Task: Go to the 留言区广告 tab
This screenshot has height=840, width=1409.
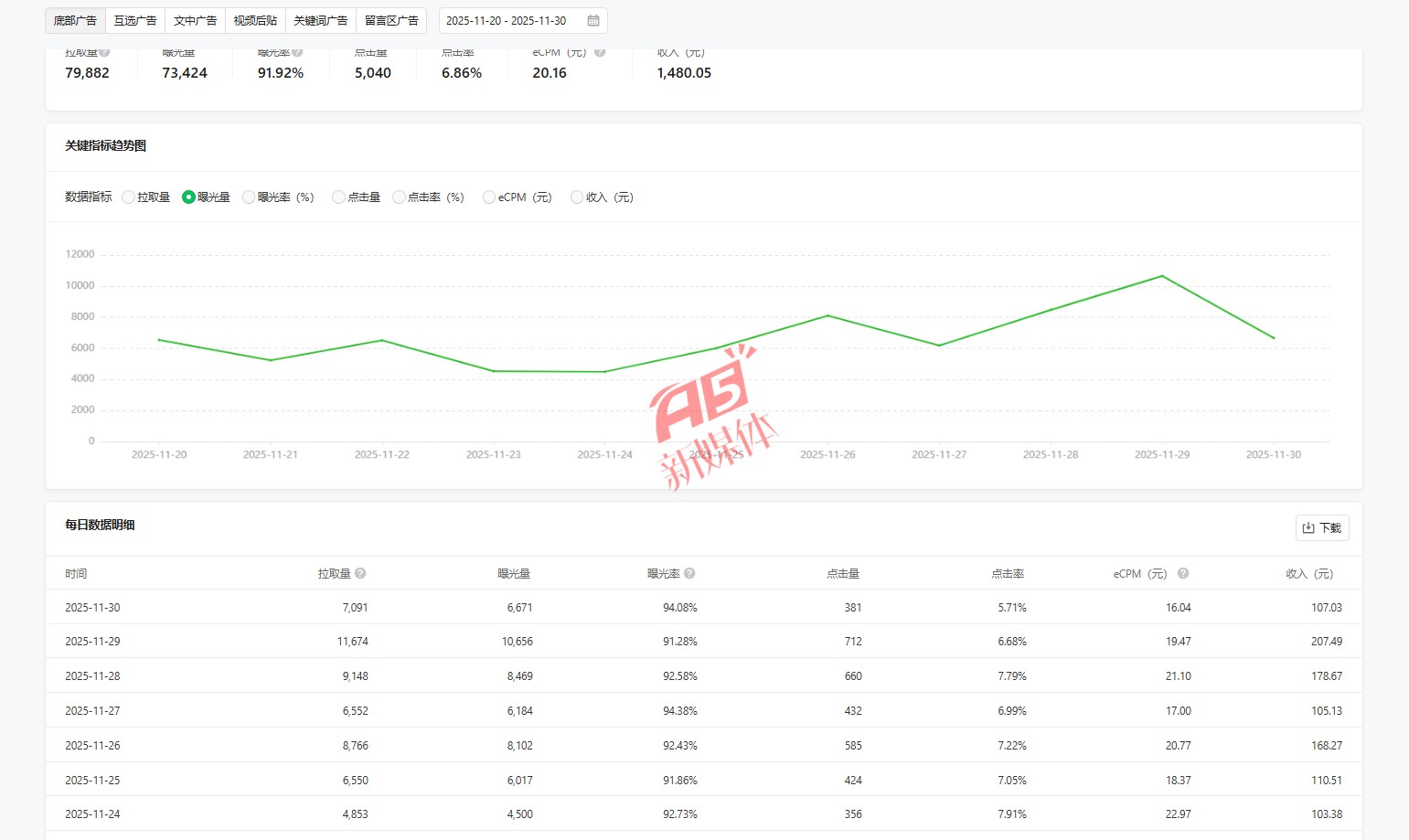Action: pos(391,20)
